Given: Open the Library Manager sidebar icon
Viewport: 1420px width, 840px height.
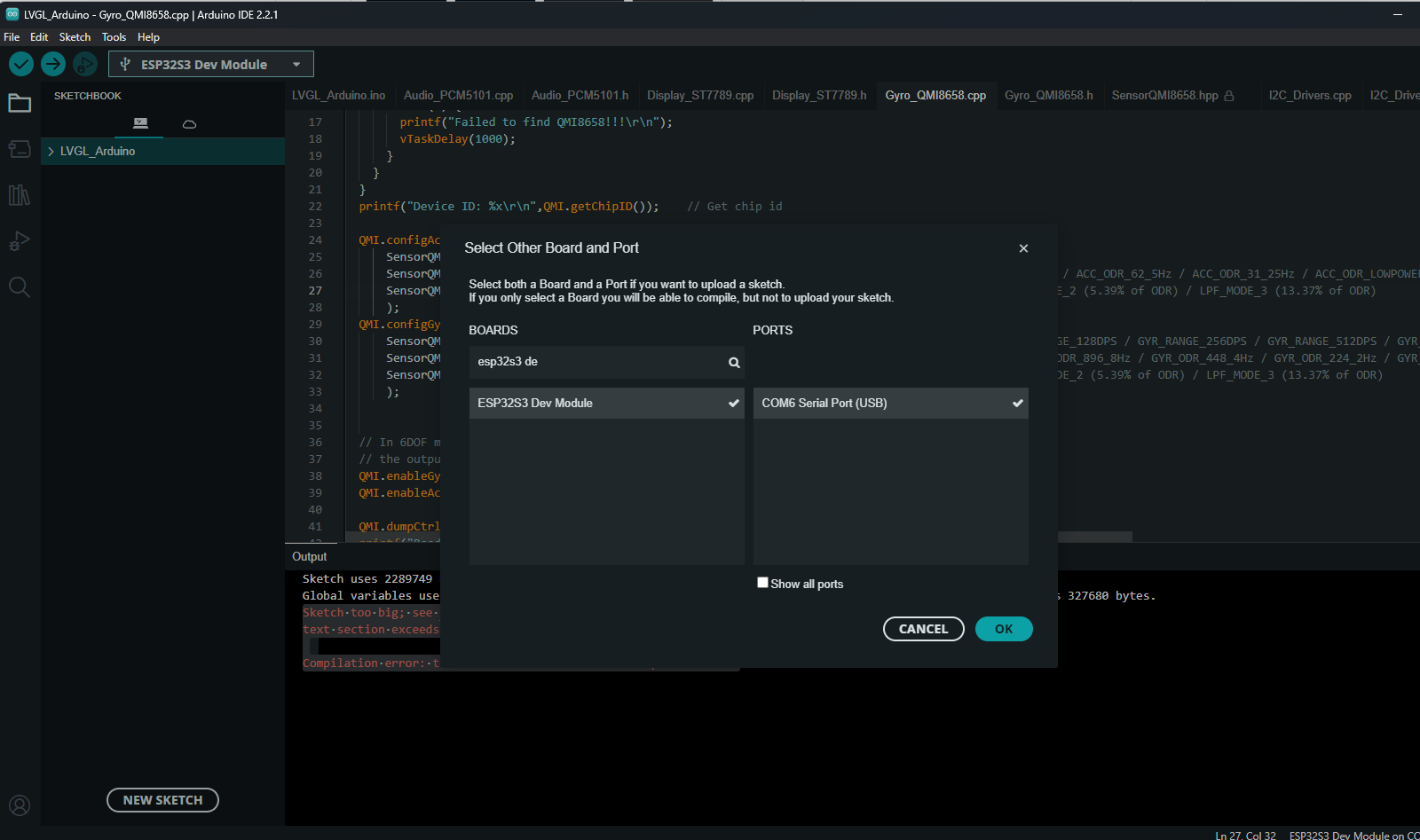Looking at the screenshot, I should 20,195.
